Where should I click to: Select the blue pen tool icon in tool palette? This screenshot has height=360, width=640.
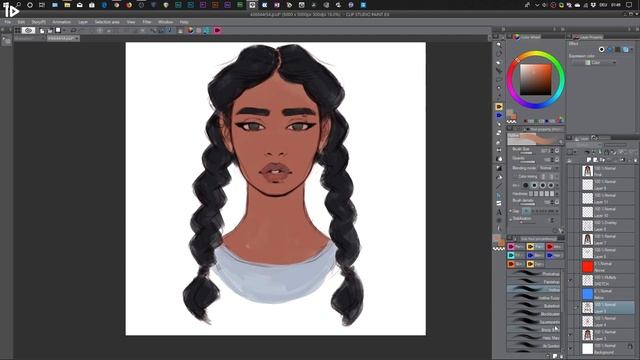(x=499, y=116)
